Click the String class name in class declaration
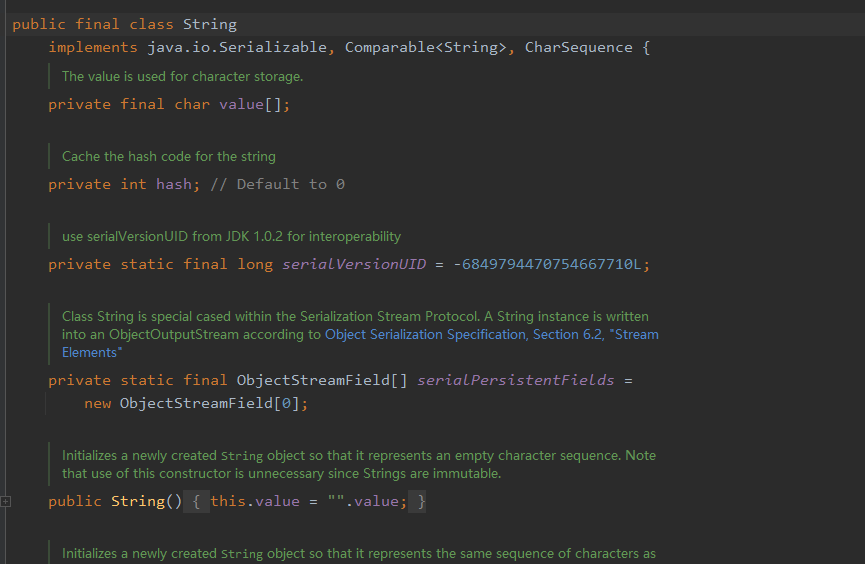Image resolution: width=865 pixels, height=564 pixels. (210, 25)
